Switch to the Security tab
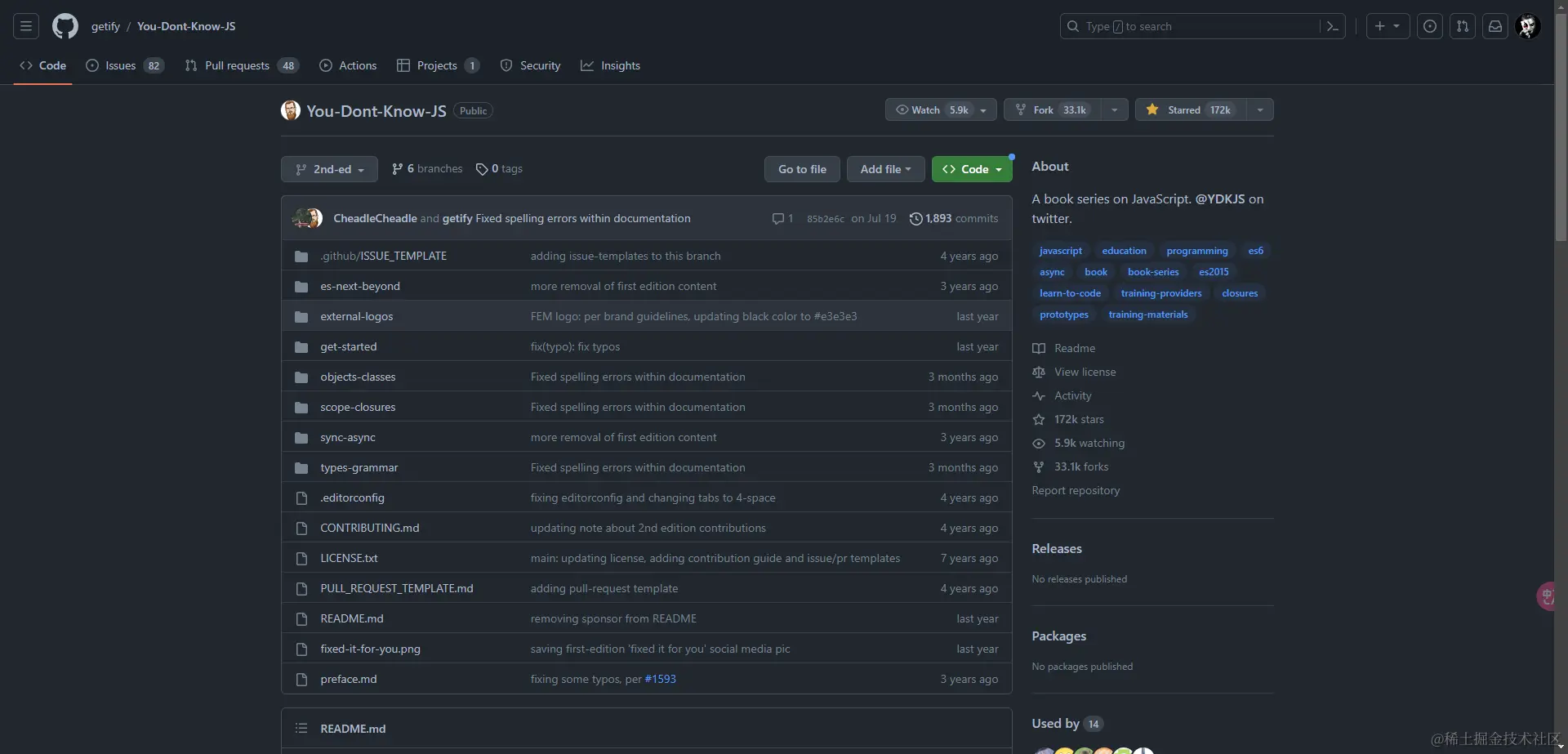 pyautogui.click(x=530, y=65)
